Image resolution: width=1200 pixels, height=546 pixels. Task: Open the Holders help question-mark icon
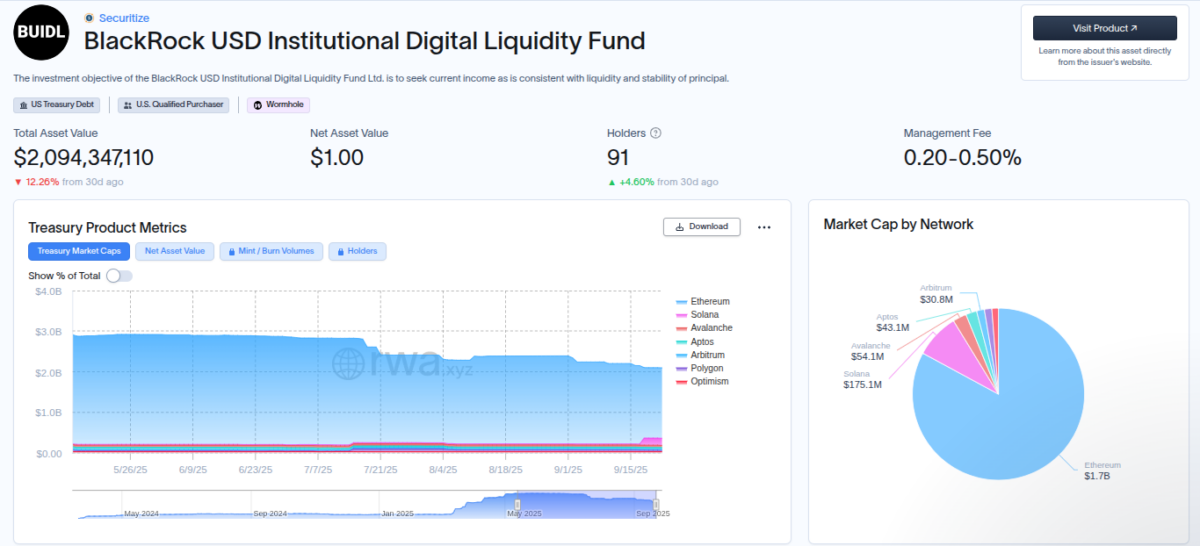tap(656, 133)
